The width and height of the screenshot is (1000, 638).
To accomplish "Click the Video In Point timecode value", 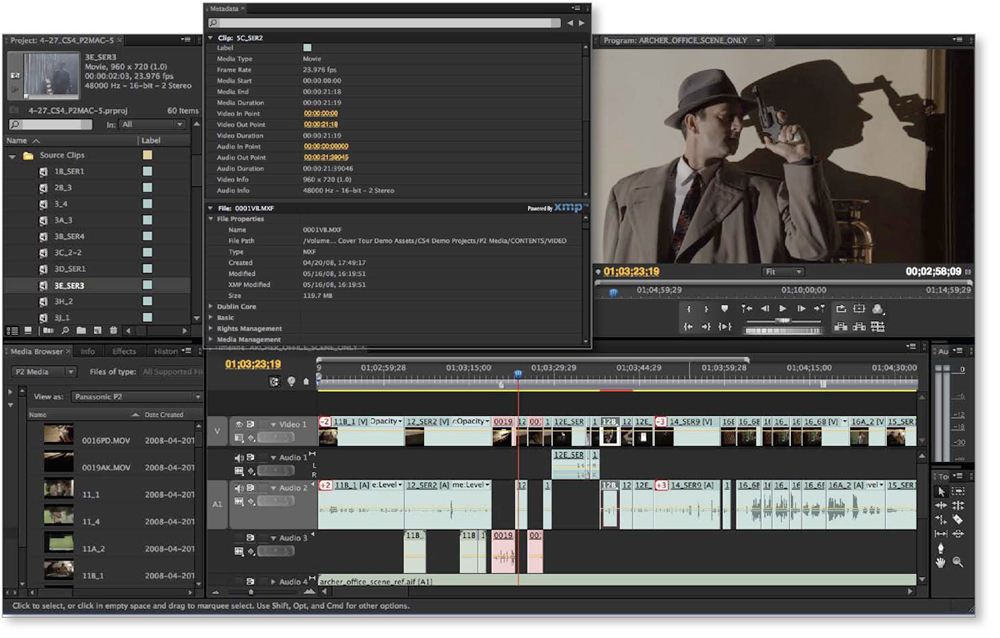I will pyautogui.click(x=320, y=114).
